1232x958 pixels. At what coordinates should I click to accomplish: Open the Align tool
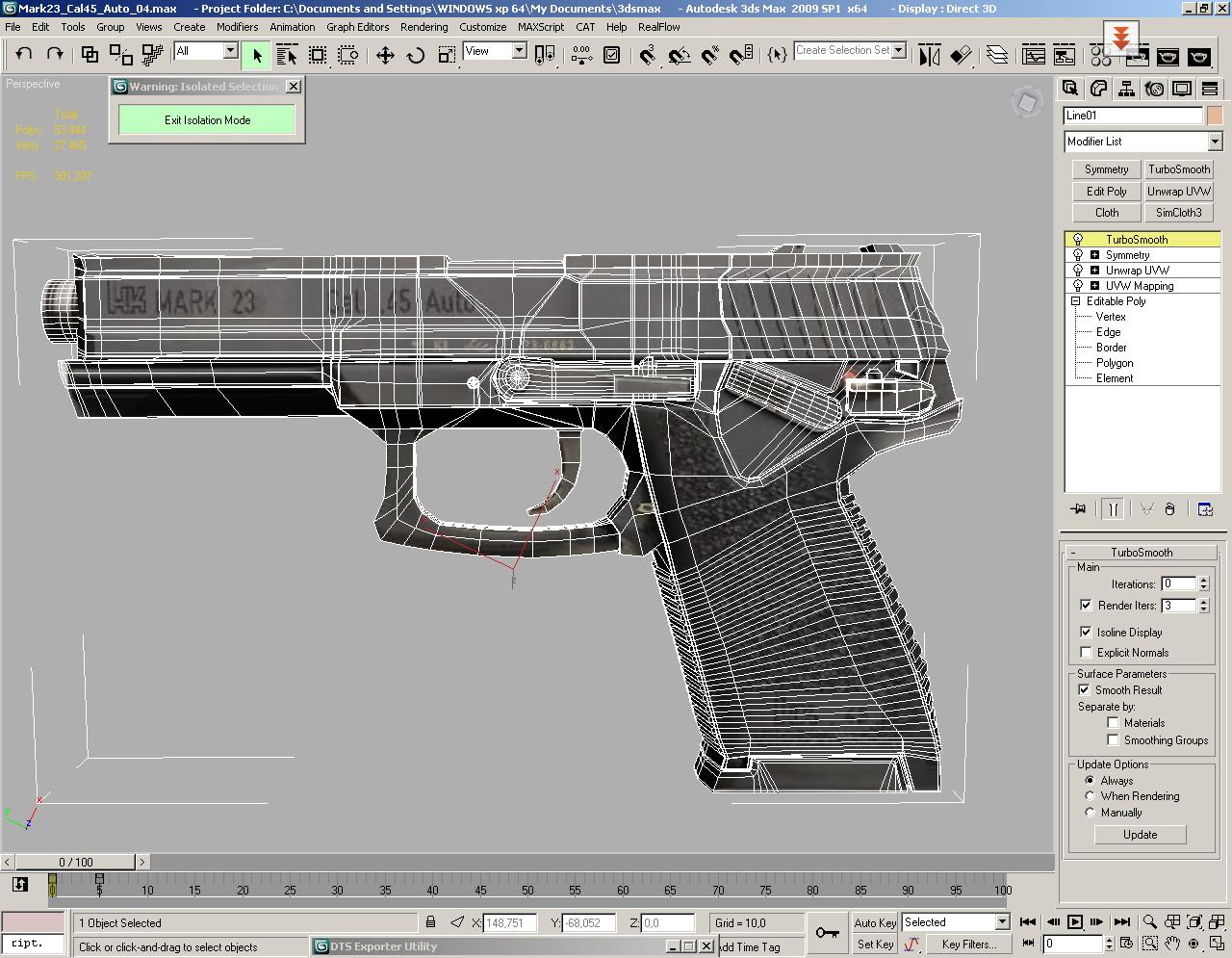point(960,55)
